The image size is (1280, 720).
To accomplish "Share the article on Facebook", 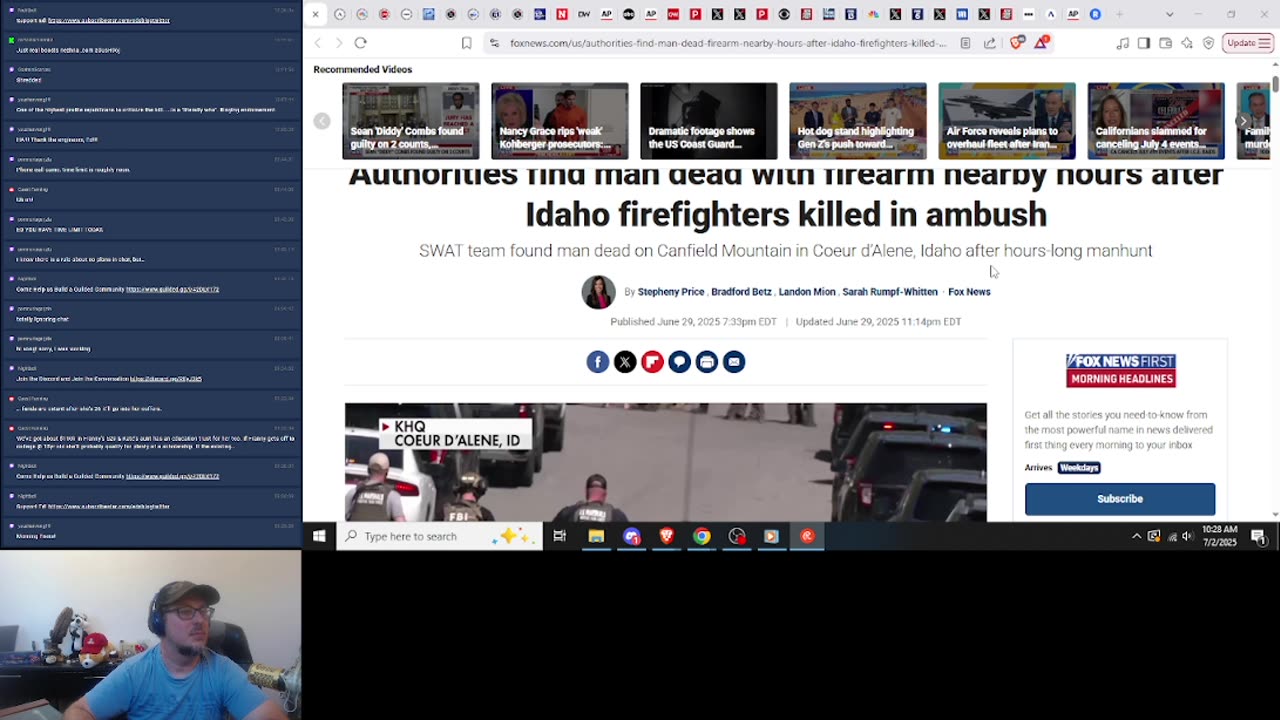I will pyautogui.click(x=598, y=362).
